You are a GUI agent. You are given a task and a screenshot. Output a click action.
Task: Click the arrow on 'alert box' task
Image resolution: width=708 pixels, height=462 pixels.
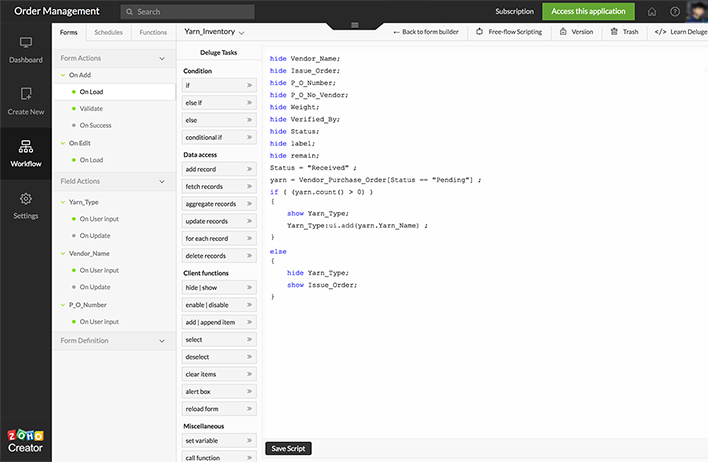[x=249, y=391]
